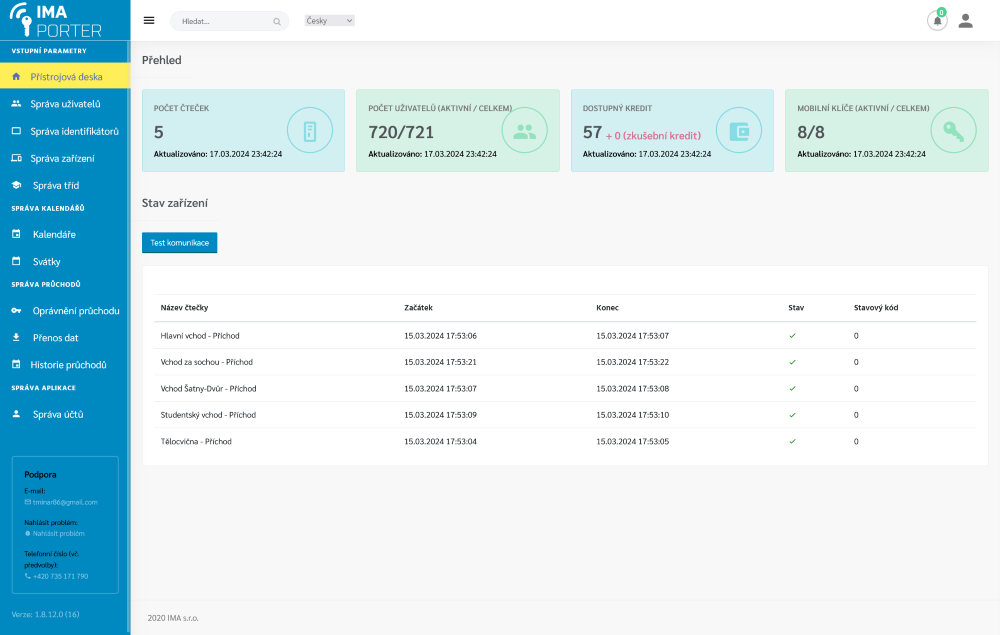Click the key icon in Mobilní klíče card

tap(953, 131)
